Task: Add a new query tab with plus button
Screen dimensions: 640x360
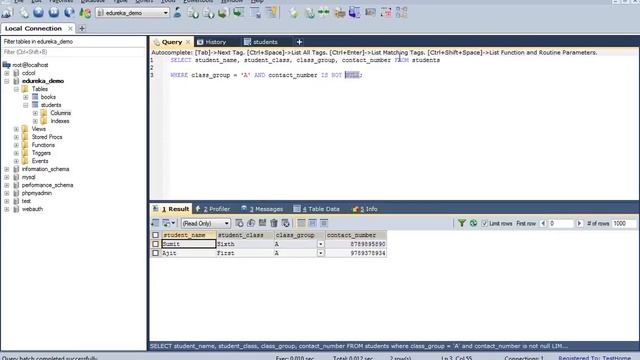Action: (299, 42)
